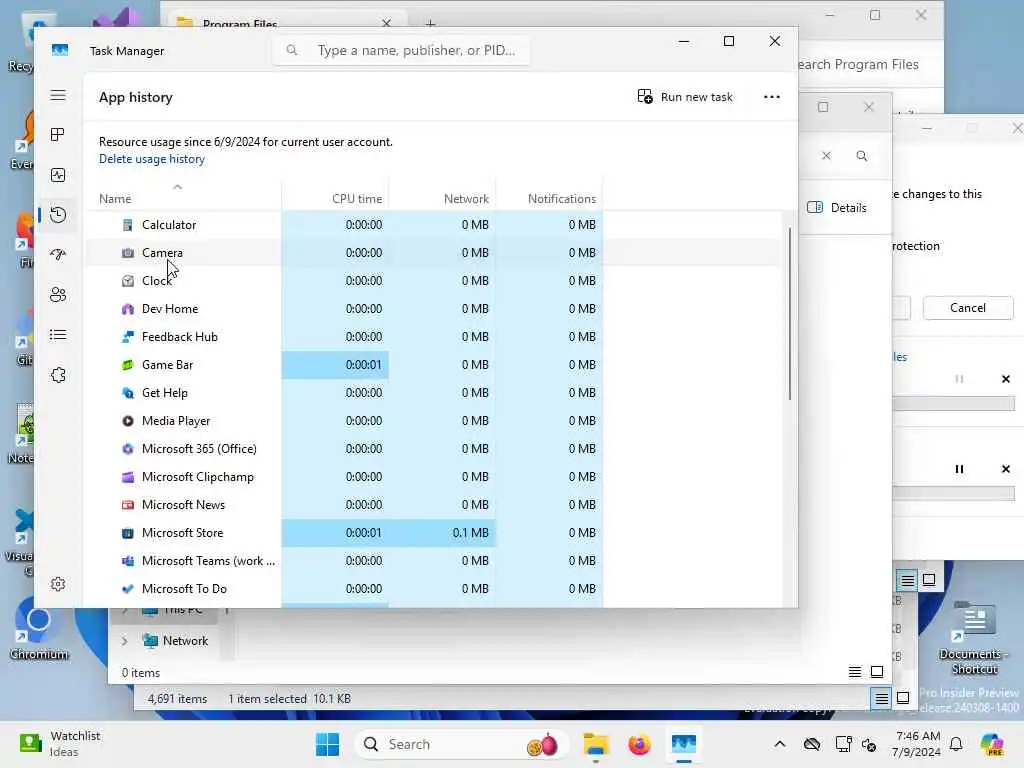The height and width of the screenshot is (768, 1024).
Task: Click the Cancel button in the dialog
Action: tap(968, 308)
